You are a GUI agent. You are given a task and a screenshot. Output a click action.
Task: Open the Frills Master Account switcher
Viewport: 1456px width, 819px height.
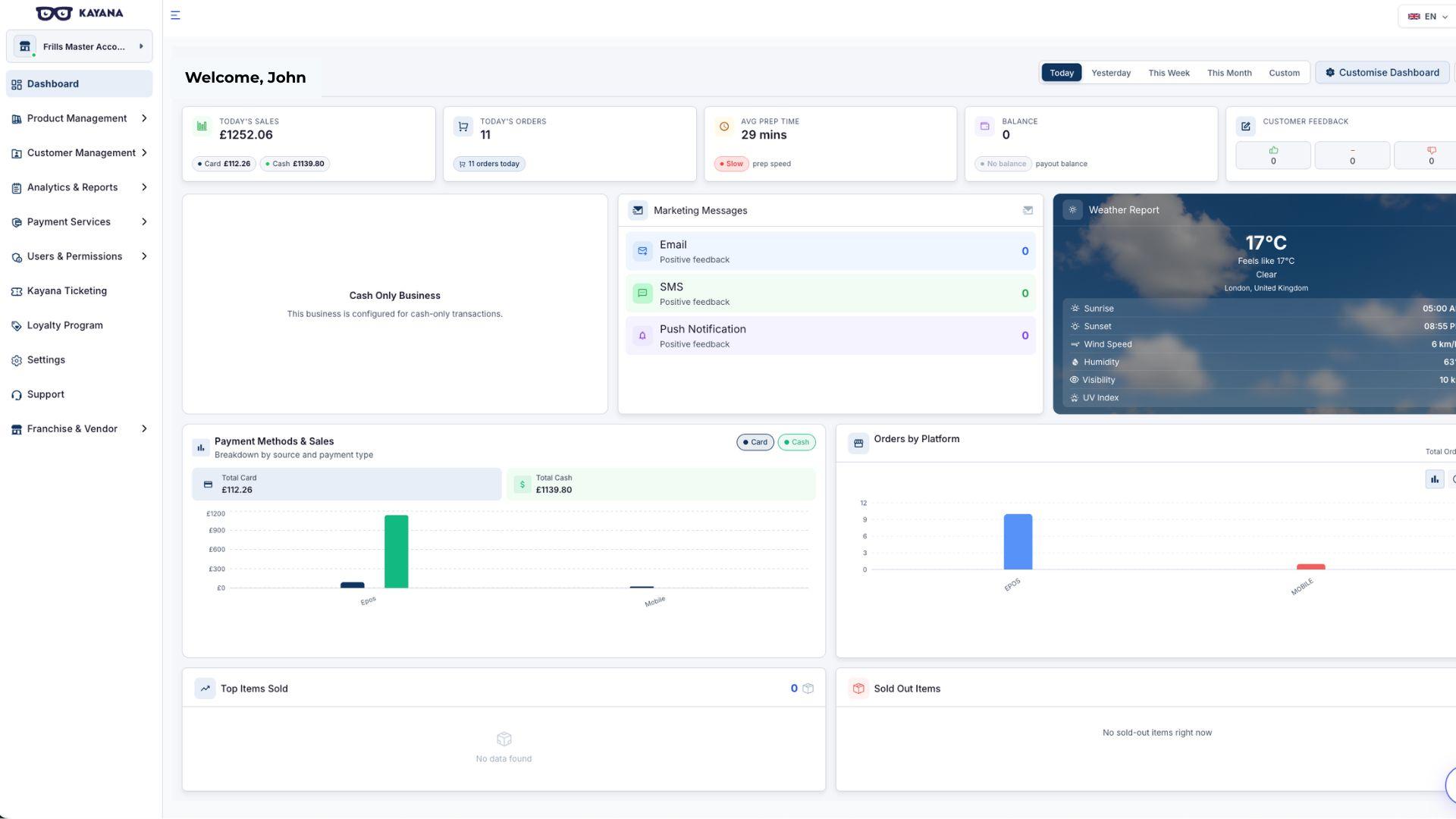point(79,46)
